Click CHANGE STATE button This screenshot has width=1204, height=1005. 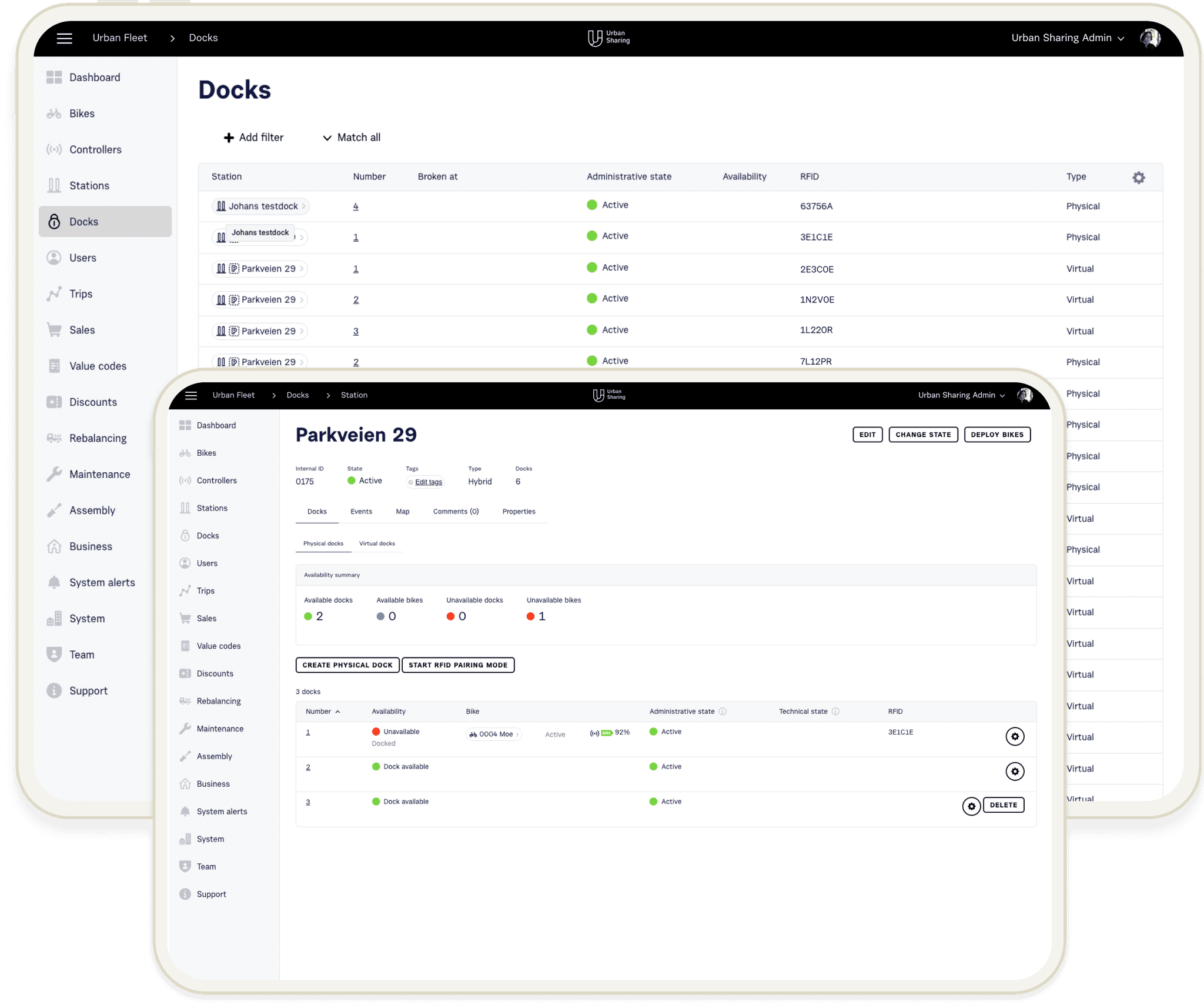click(923, 435)
